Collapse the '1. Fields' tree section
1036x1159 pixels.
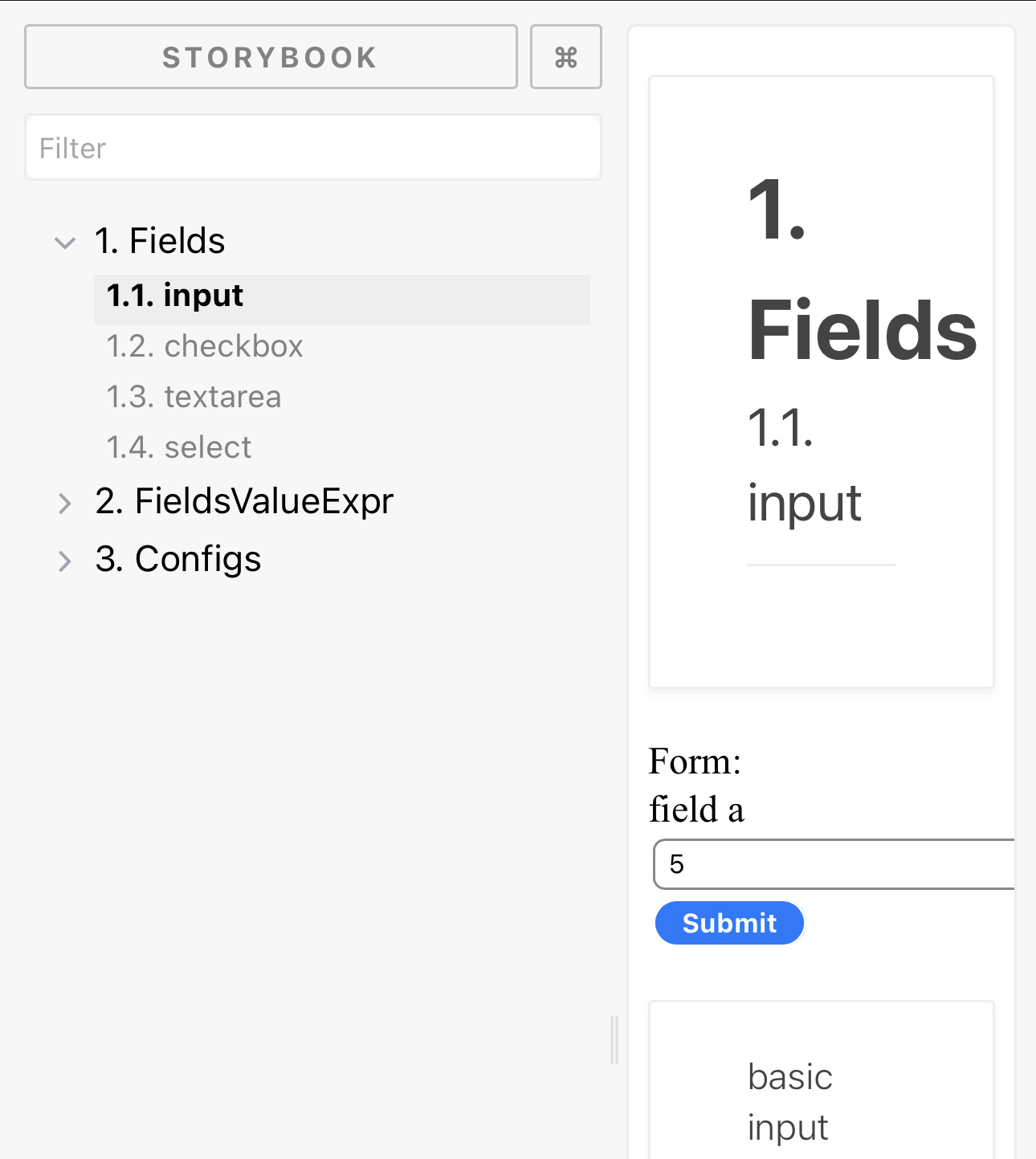65,243
